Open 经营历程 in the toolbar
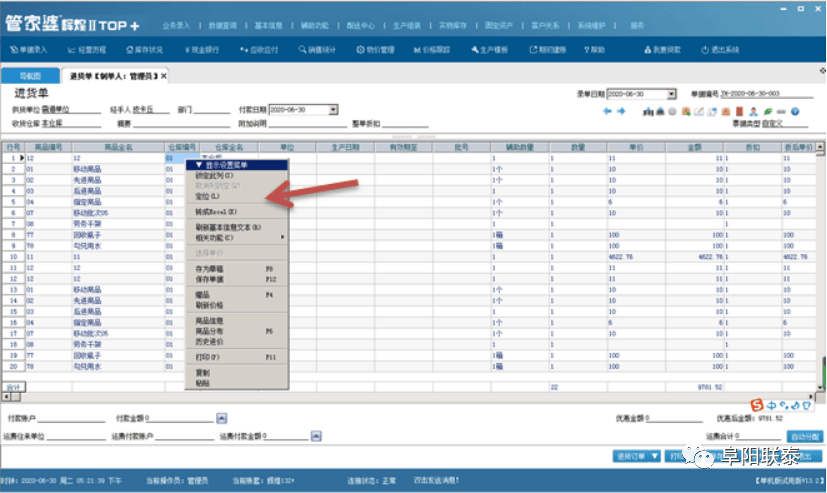This screenshot has width=827, height=493. tap(87, 50)
